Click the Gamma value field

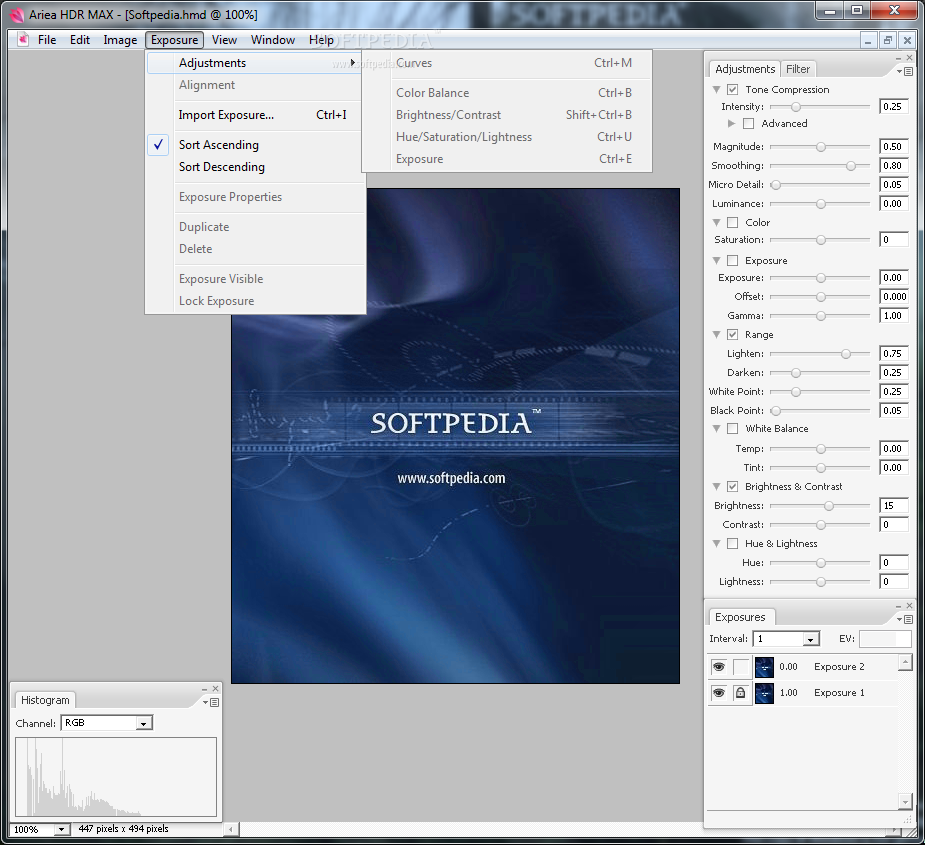click(893, 316)
